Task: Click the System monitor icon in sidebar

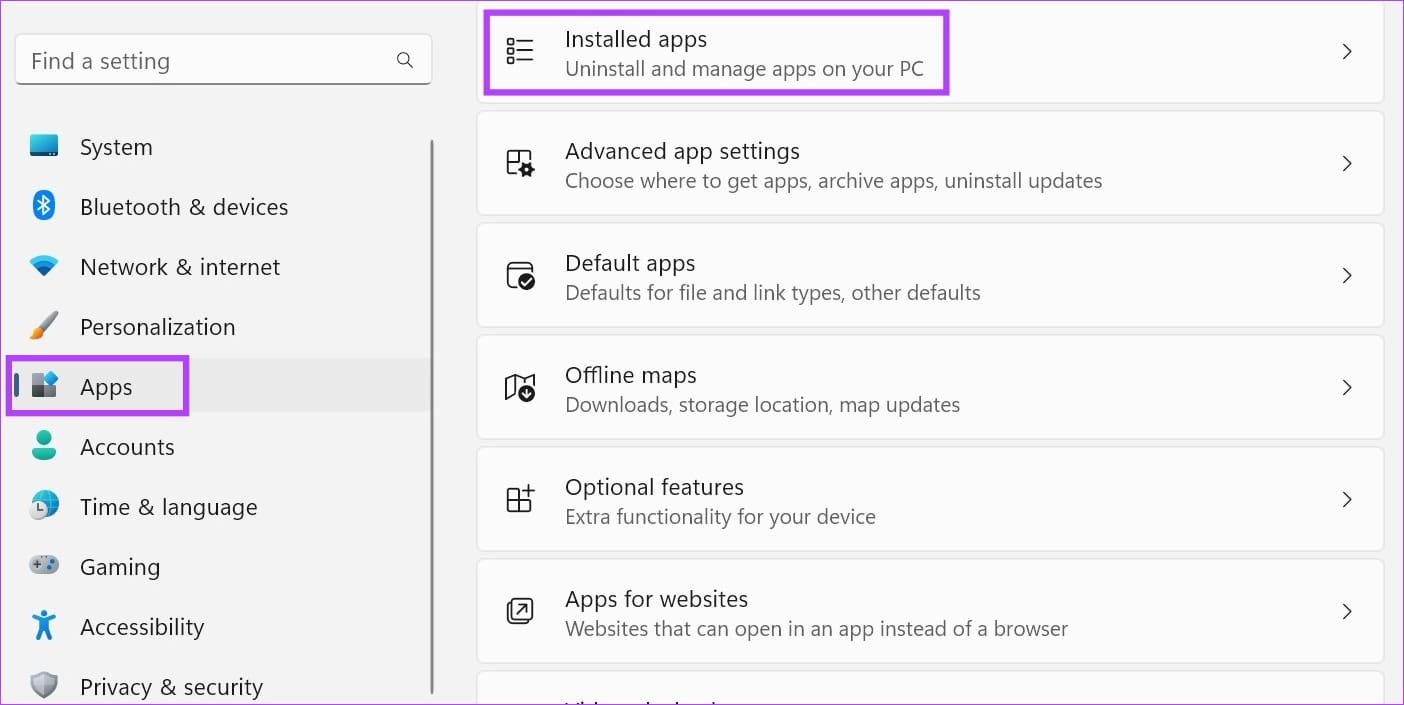Action: pyautogui.click(x=44, y=146)
